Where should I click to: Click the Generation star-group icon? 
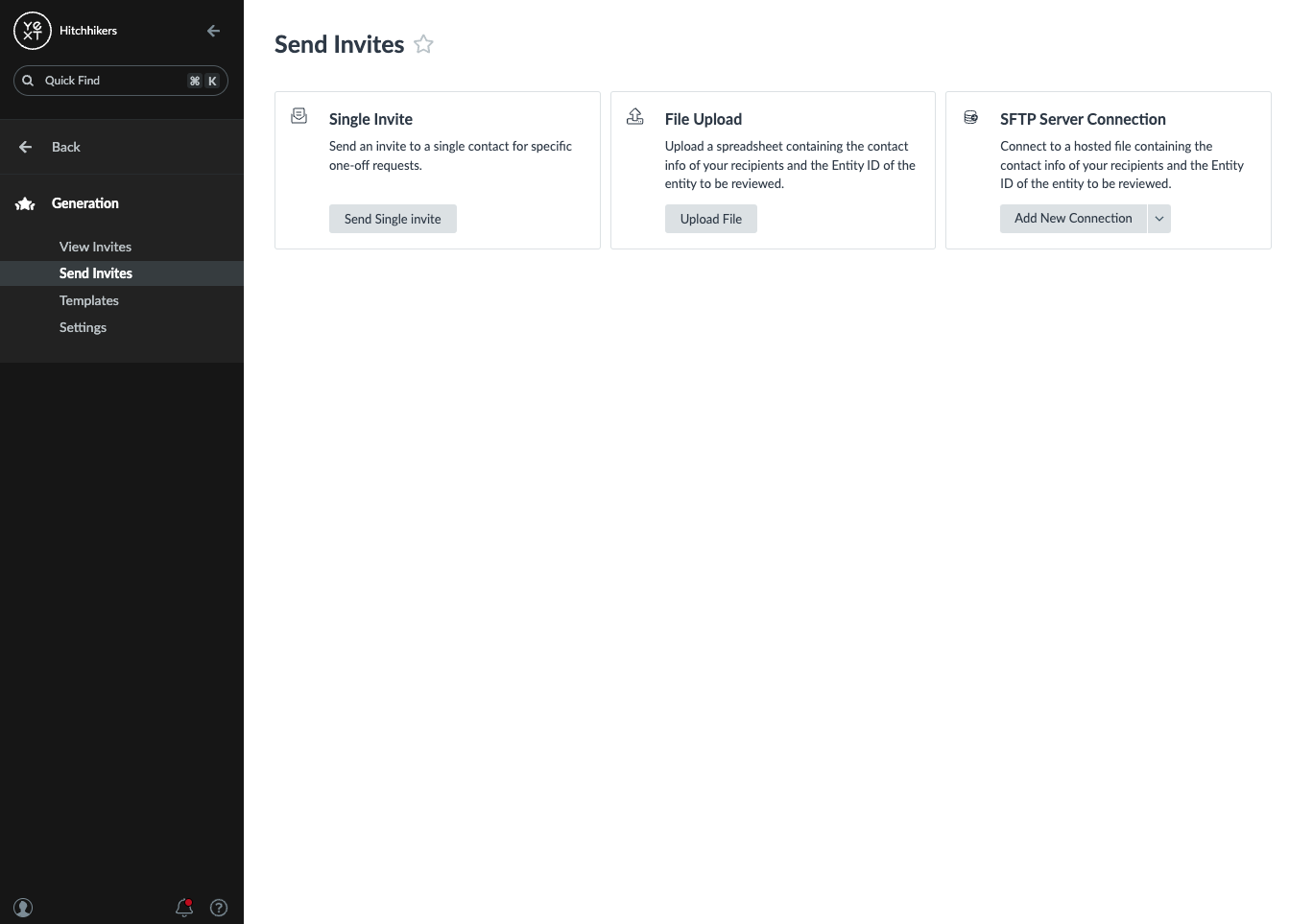[x=26, y=203]
